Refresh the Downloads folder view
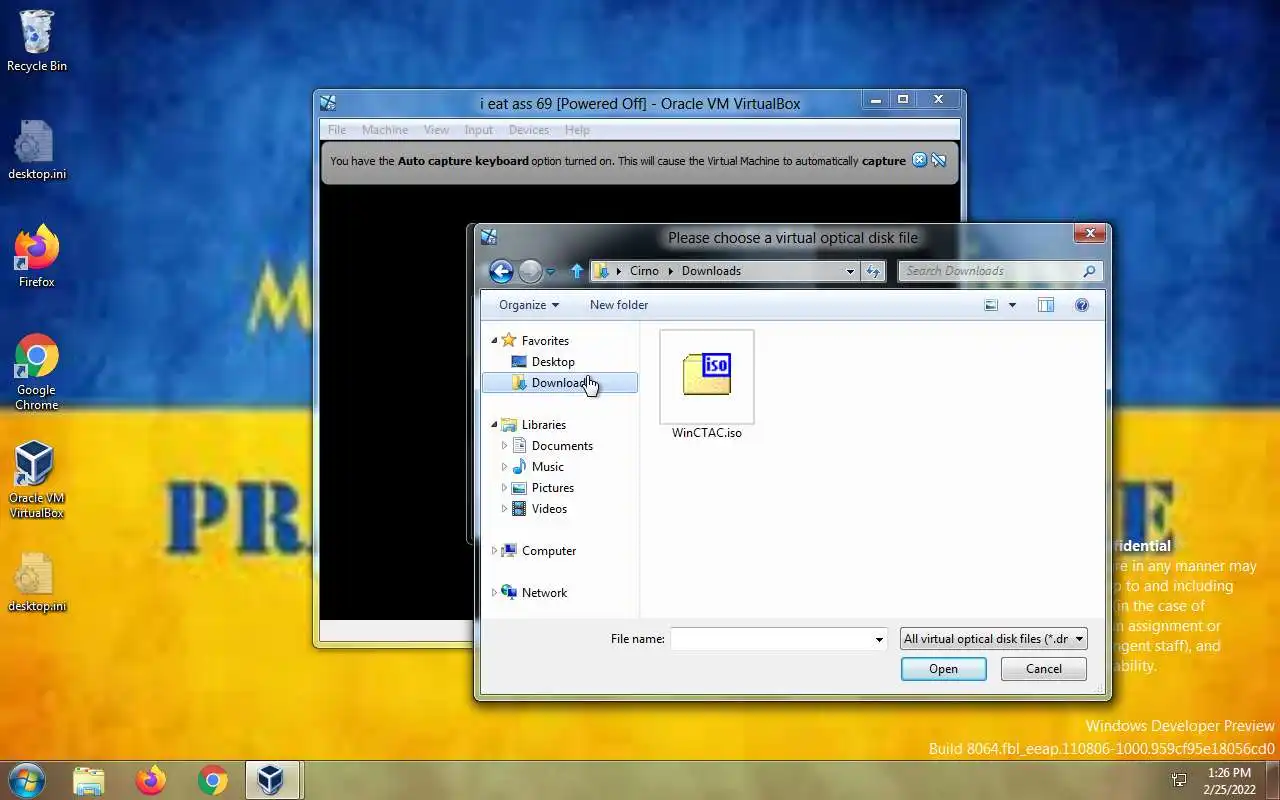Screen dimensions: 1280x800 [873, 271]
